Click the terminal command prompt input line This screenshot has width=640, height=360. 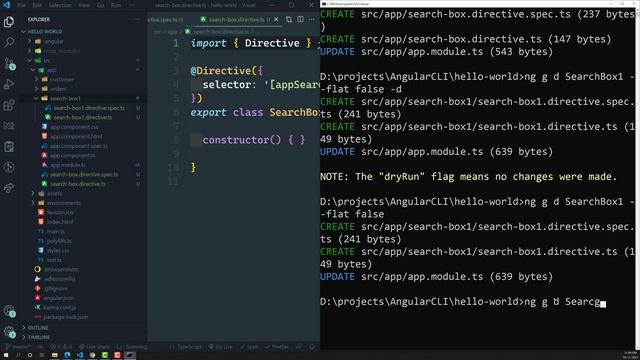[463, 302]
